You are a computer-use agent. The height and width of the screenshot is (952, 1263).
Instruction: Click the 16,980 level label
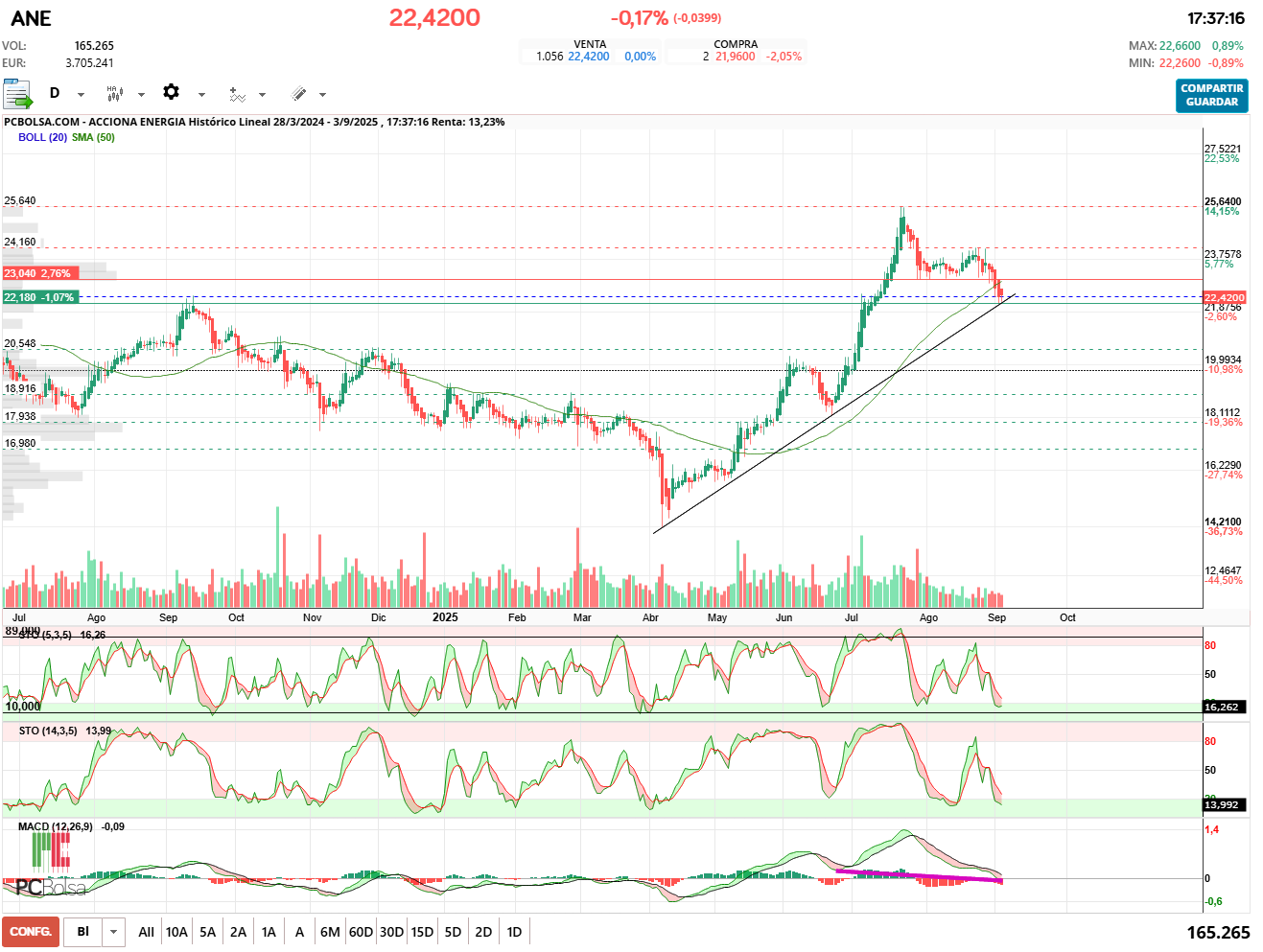(x=20, y=443)
